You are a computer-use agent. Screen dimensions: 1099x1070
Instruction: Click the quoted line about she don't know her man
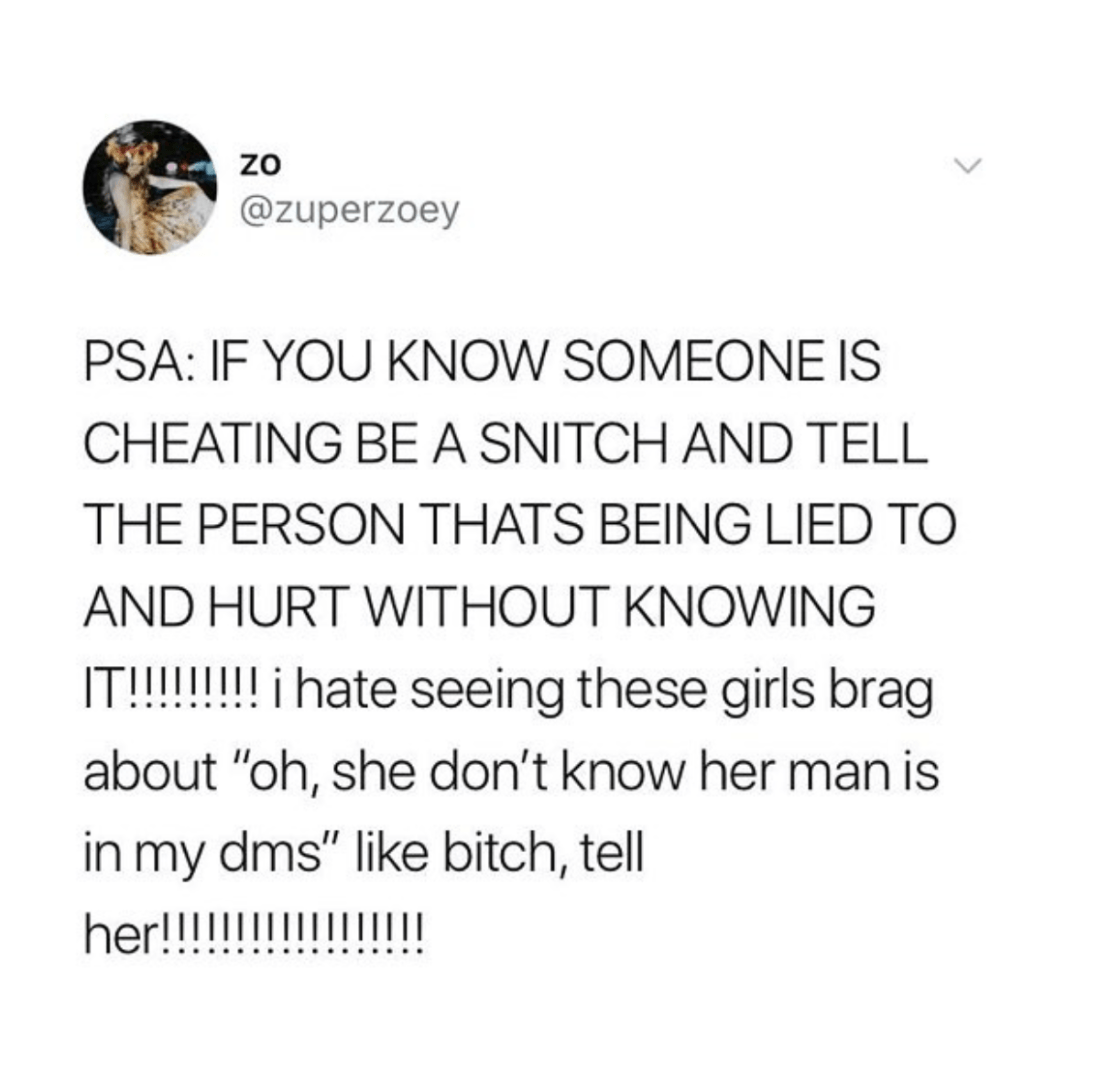tap(512, 771)
